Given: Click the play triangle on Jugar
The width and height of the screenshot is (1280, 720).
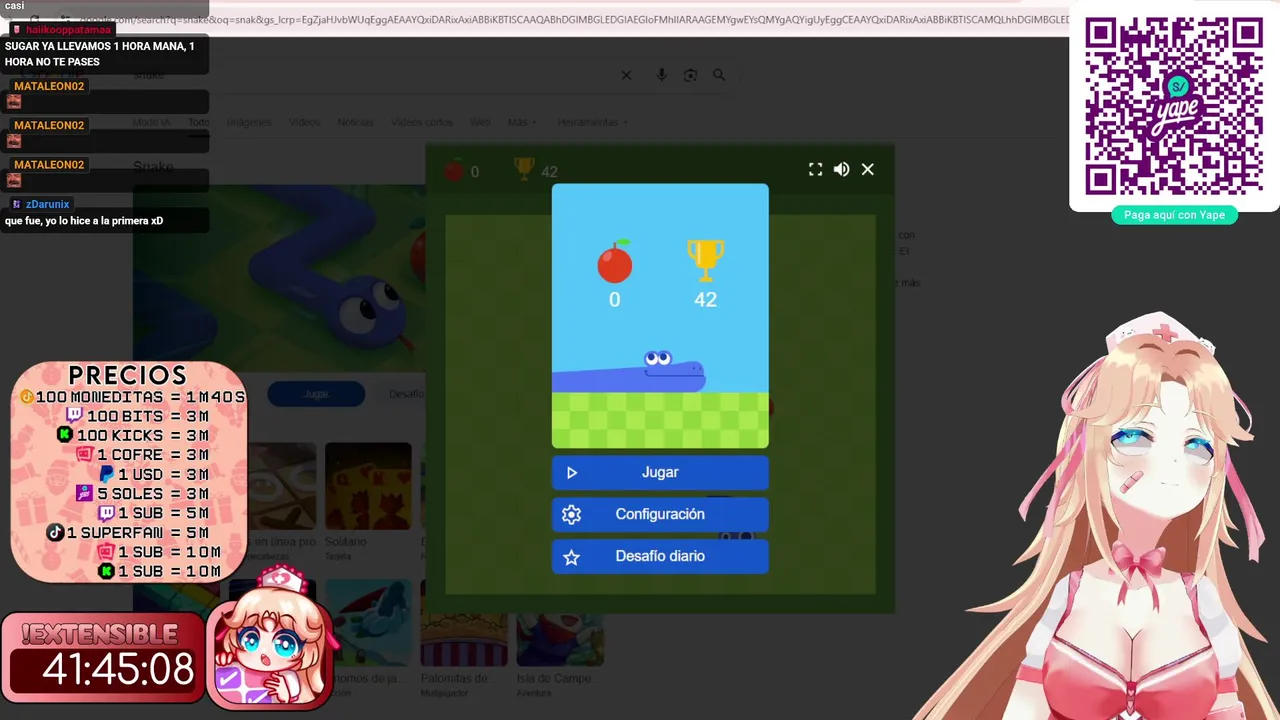Looking at the screenshot, I should [x=572, y=473].
